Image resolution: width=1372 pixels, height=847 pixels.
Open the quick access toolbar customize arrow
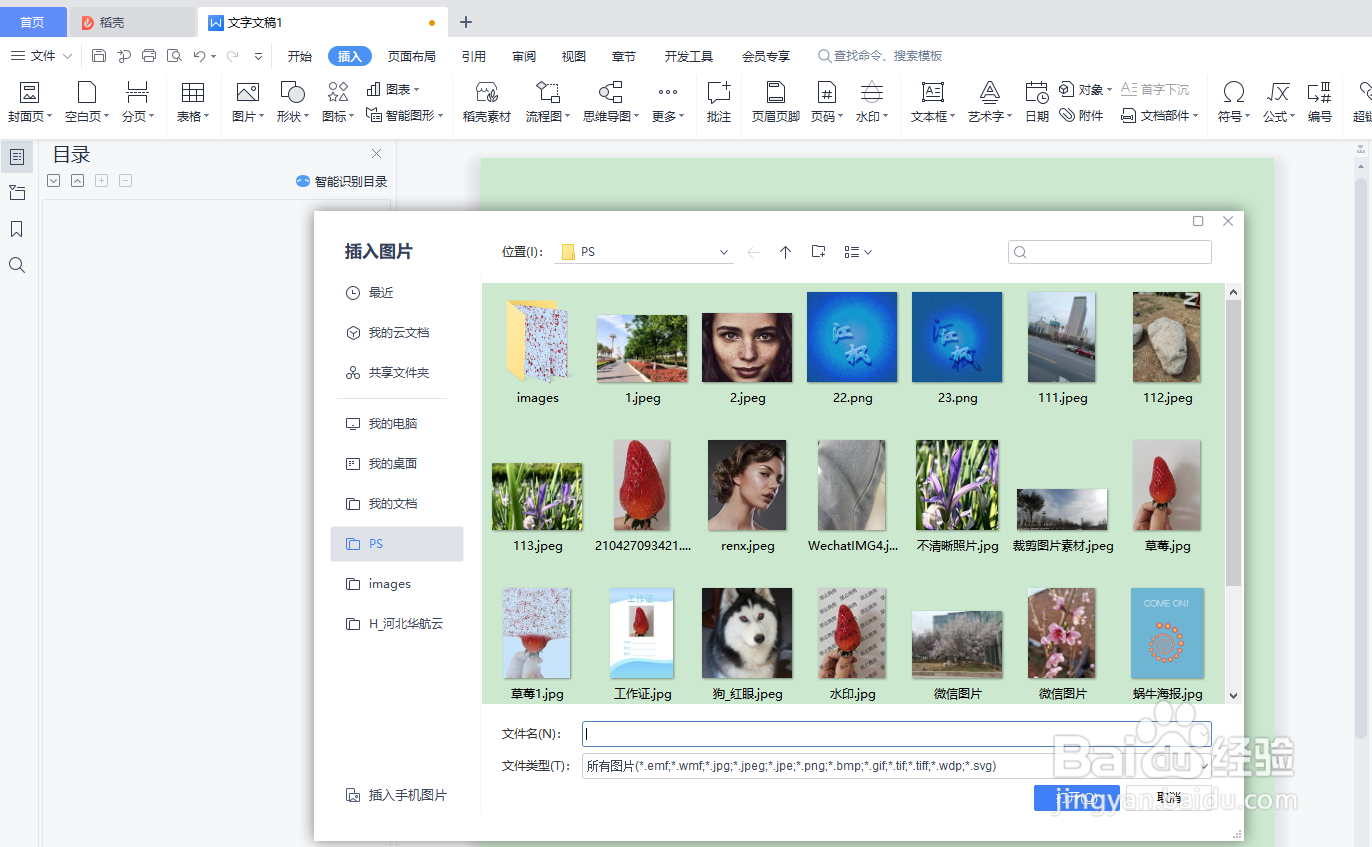click(259, 56)
